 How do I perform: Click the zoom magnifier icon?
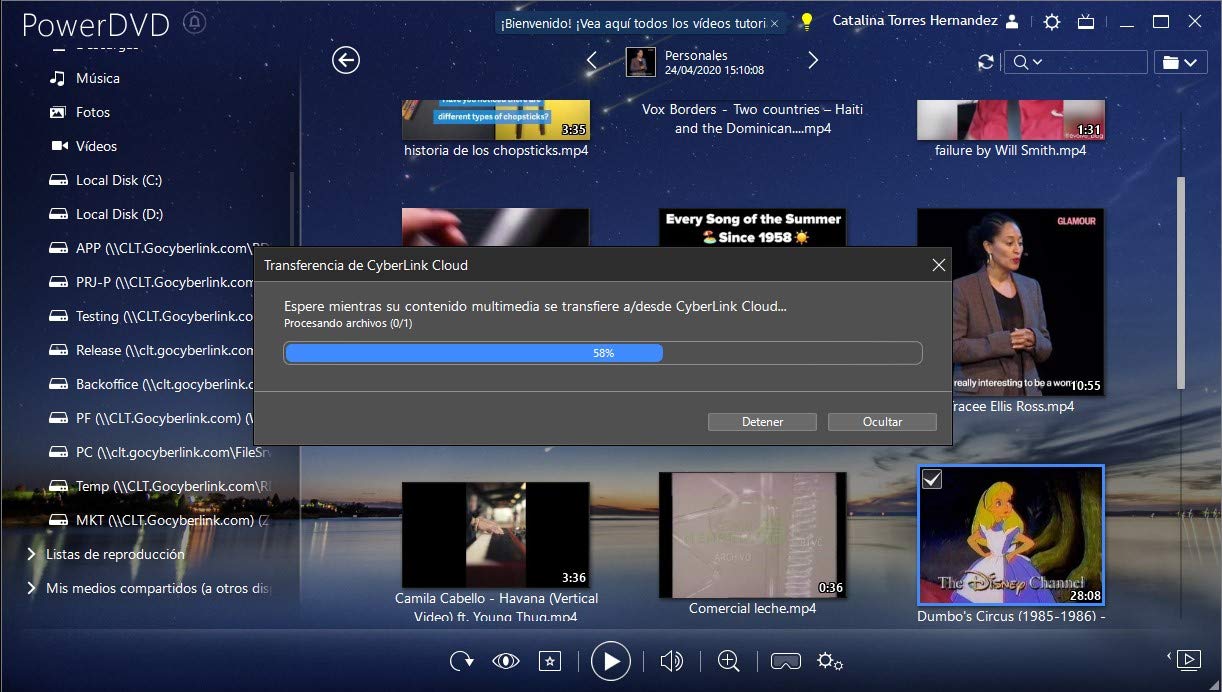728,660
